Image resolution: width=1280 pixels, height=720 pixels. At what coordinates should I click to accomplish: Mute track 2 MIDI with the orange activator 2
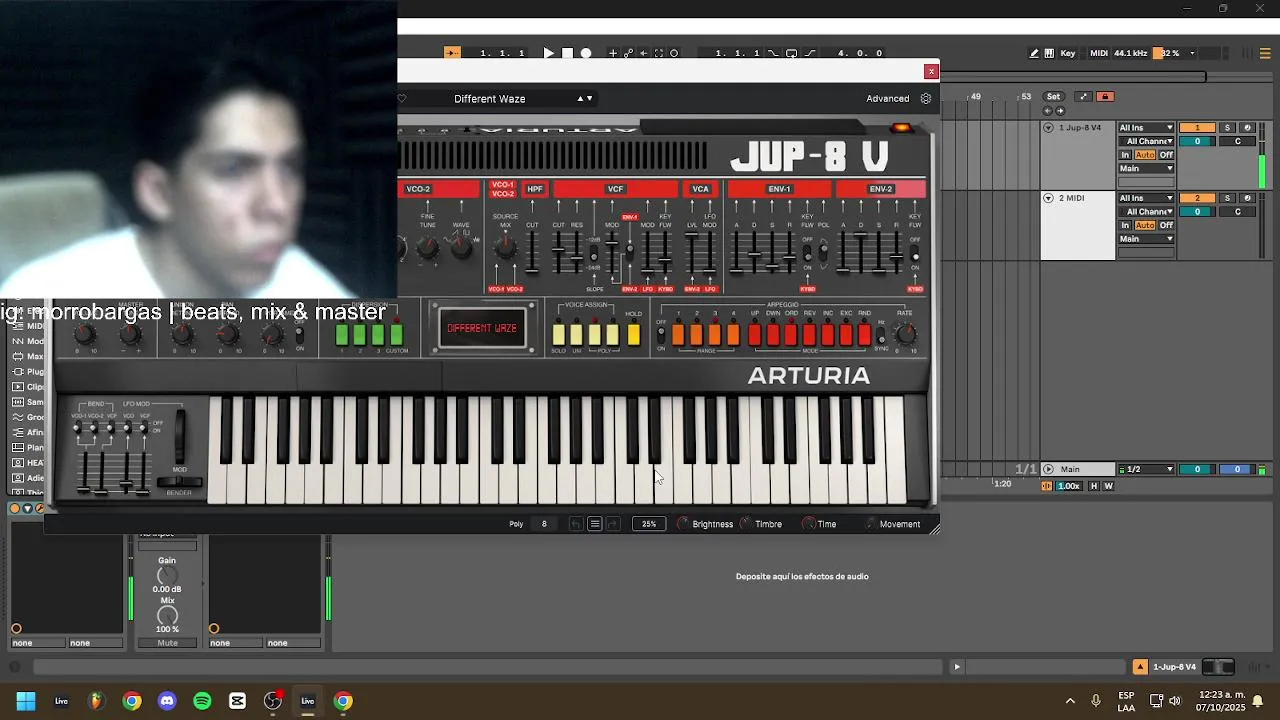pyautogui.click(x=1197, y=198)
